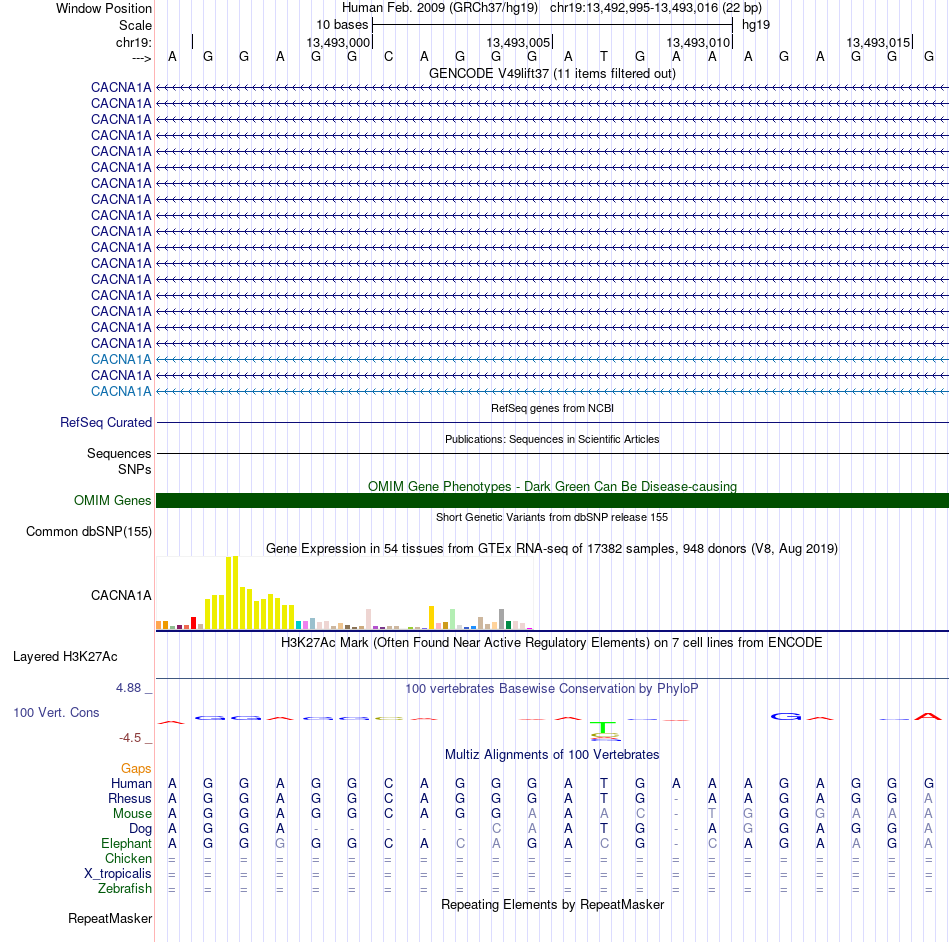The width and height of the screenshot is (950, 942).
Task: Open Multiz Alignments of 100 Vertebrates title
Action: click(x=552, y=755)
